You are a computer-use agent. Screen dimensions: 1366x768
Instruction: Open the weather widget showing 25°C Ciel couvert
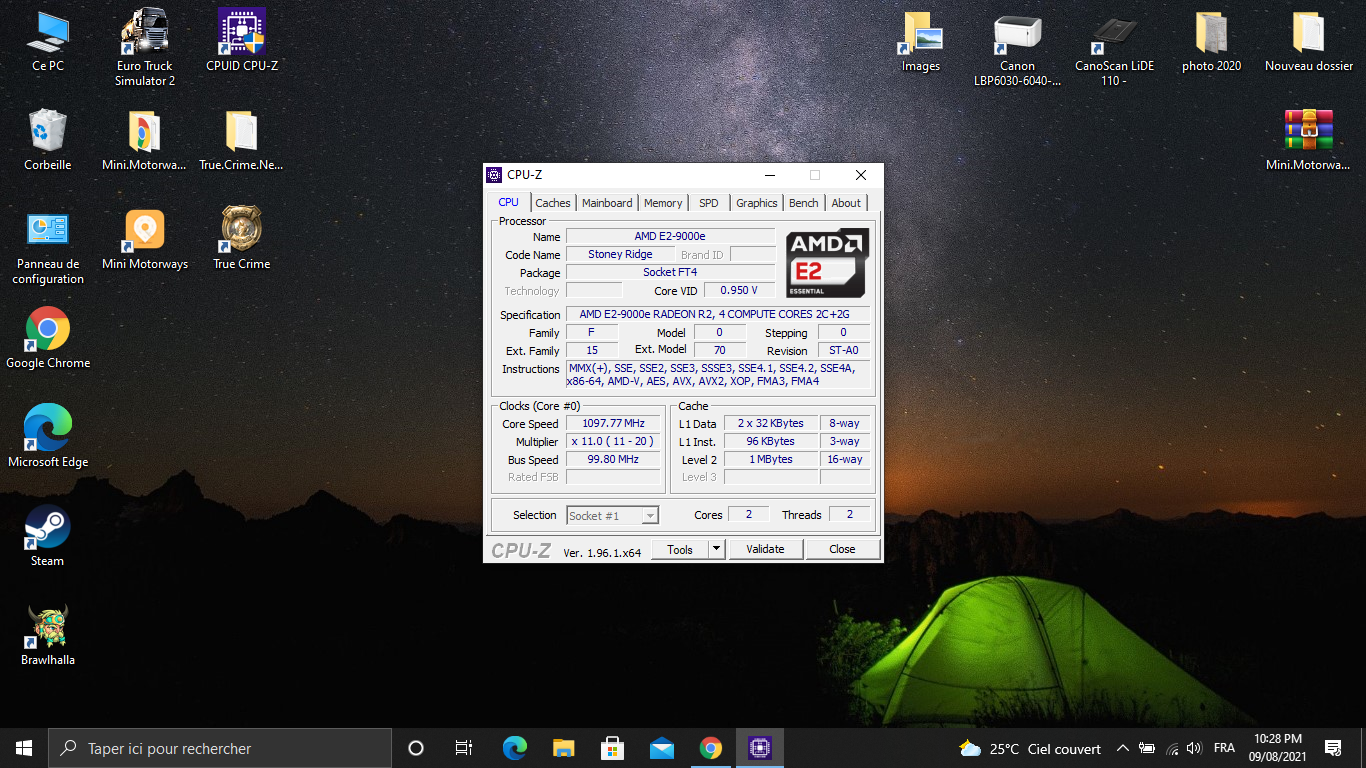(1030, 748)
